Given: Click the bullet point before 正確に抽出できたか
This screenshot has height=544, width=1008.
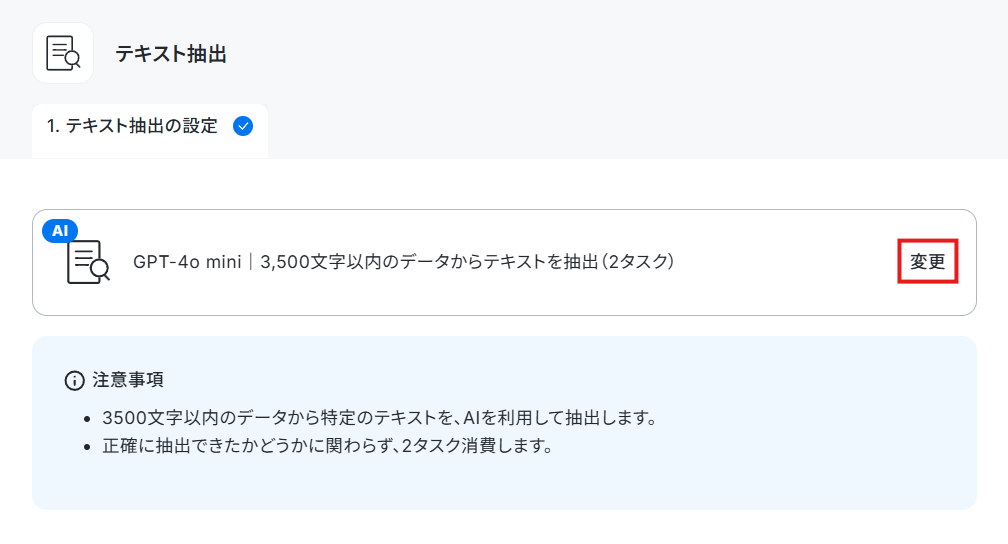Looking at the screenshot, I should click(x=87, y=447).
